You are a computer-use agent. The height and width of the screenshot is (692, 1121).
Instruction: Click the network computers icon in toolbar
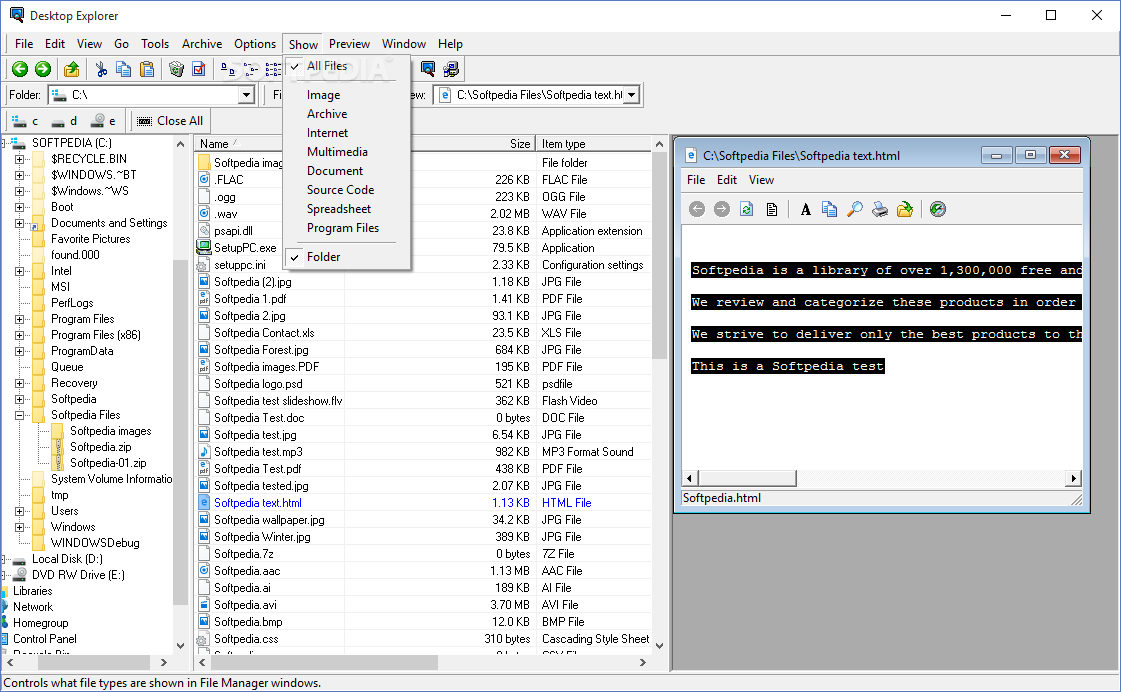(451, 69)
